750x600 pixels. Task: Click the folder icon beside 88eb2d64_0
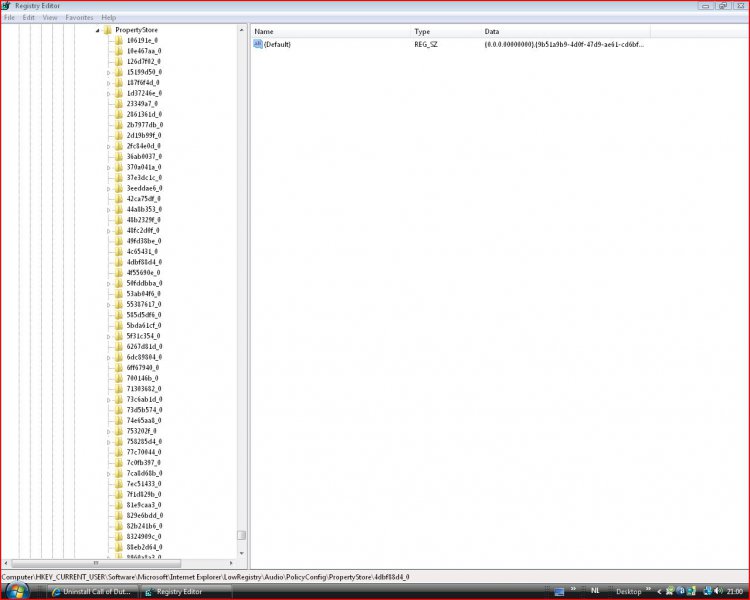click(x=119, y=547)
